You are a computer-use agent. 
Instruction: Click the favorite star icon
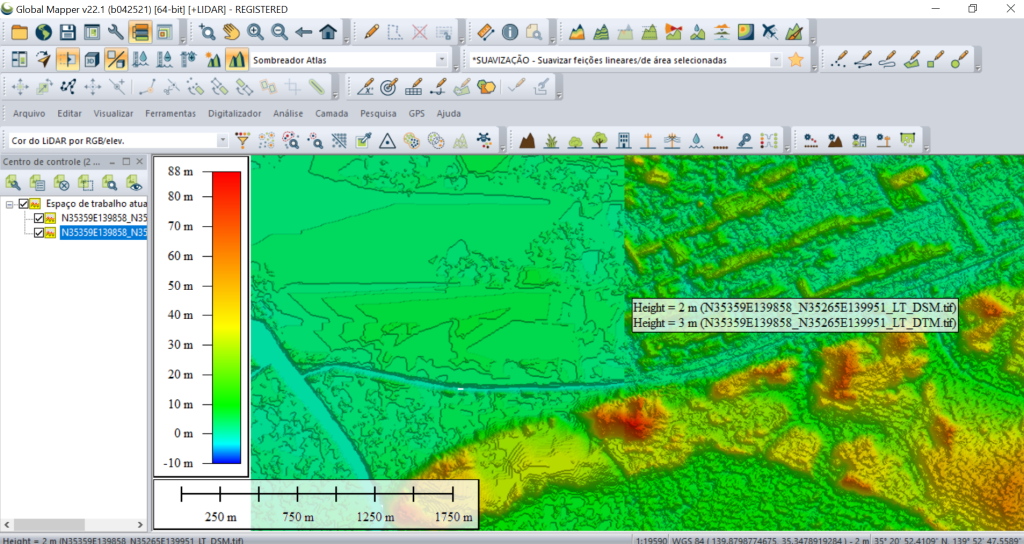pyautogui.click(x=796, y=60)
